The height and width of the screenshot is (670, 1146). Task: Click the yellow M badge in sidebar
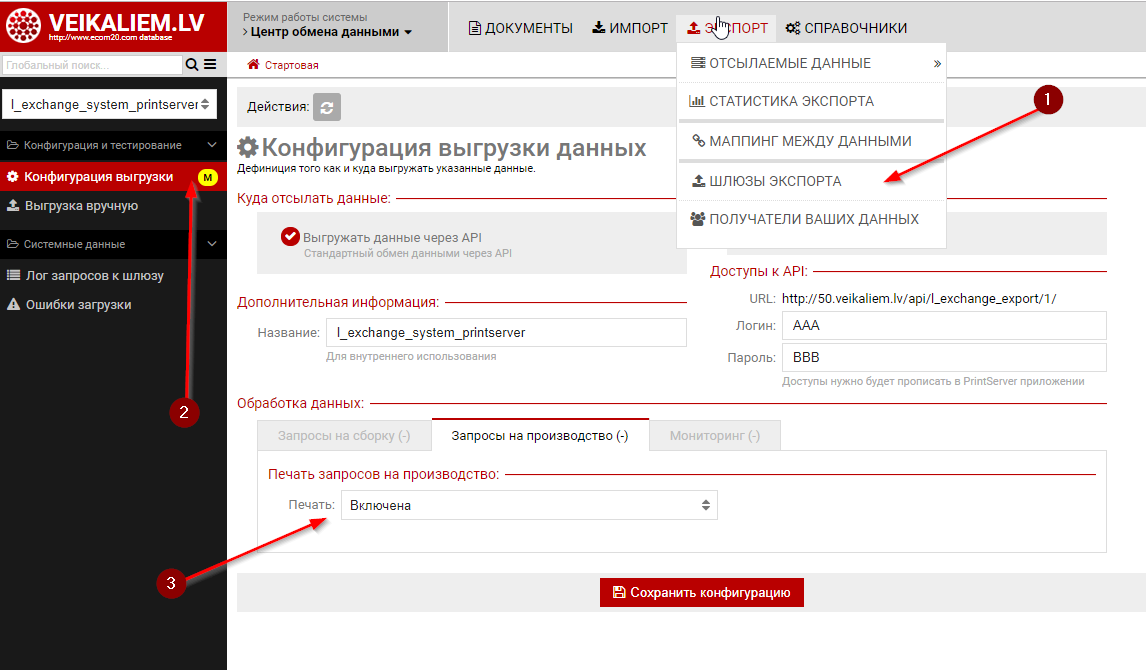pos(208,177)
